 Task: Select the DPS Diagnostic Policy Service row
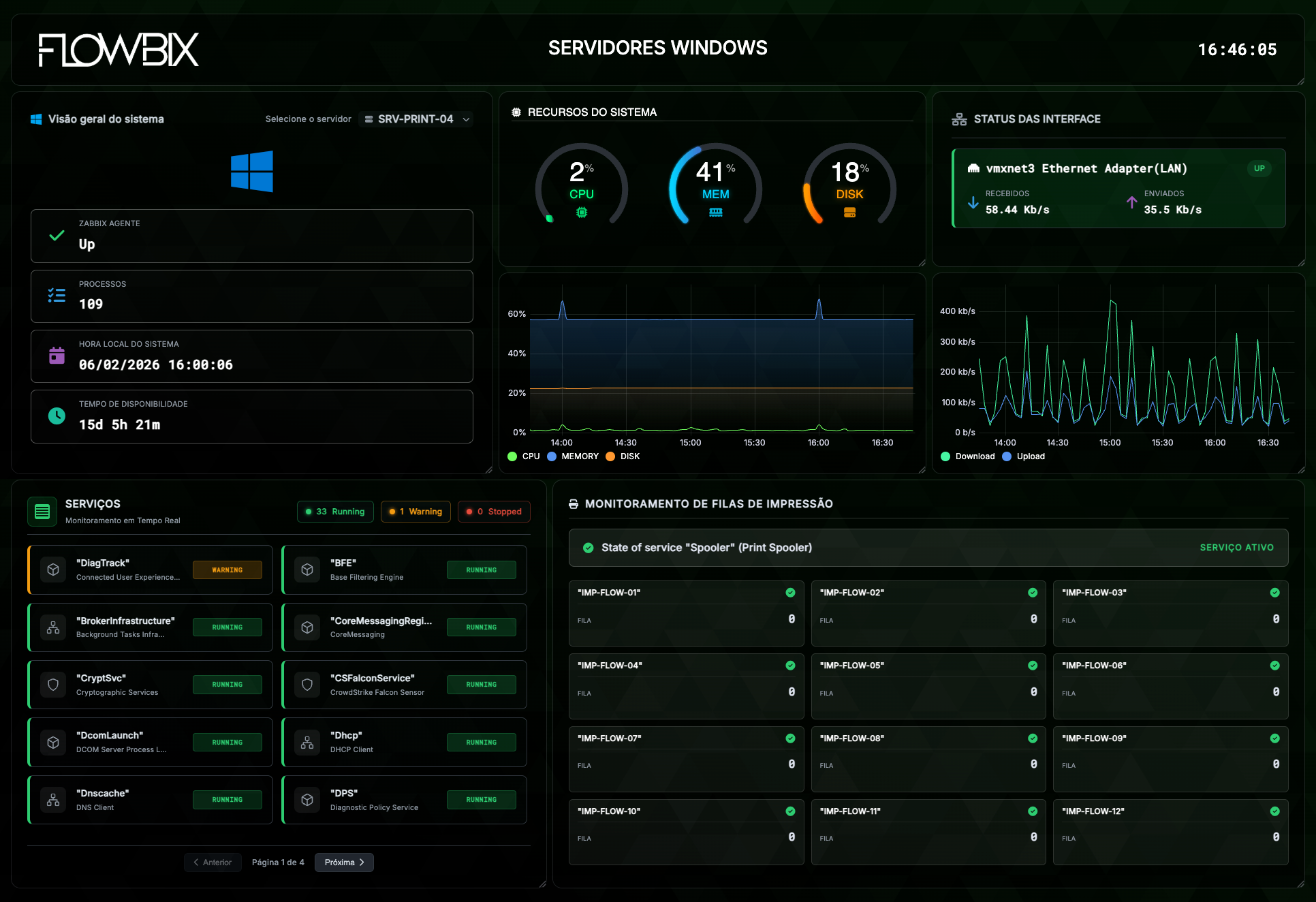point(405,800)
